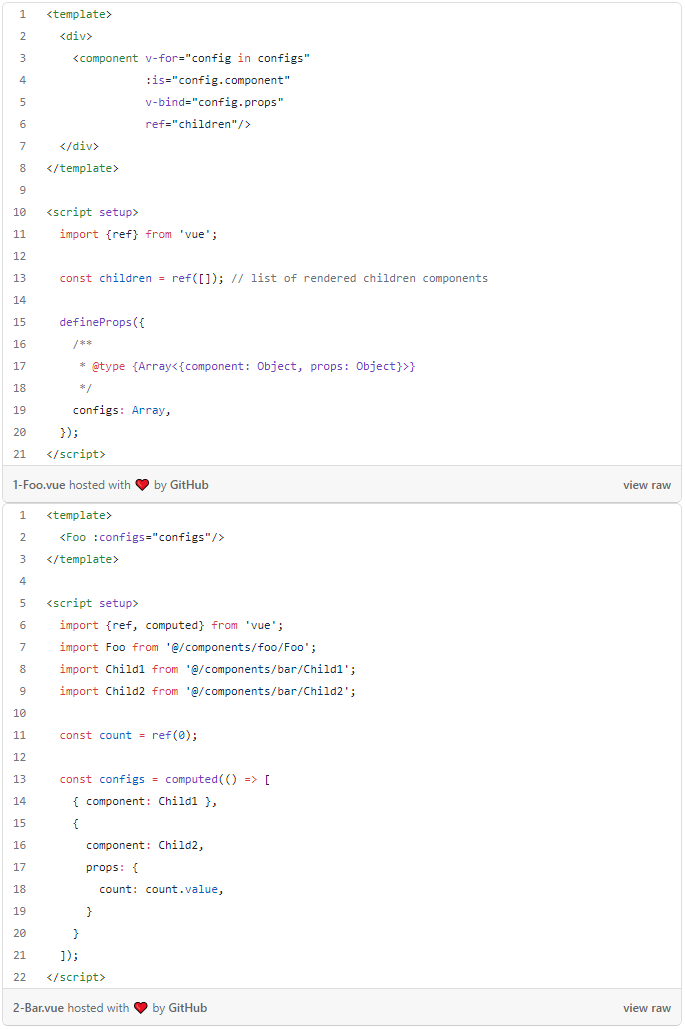Click '<script setup>' in 1-Foo.vue
This screenshot has height=1029, width=685.
(93, 213)
